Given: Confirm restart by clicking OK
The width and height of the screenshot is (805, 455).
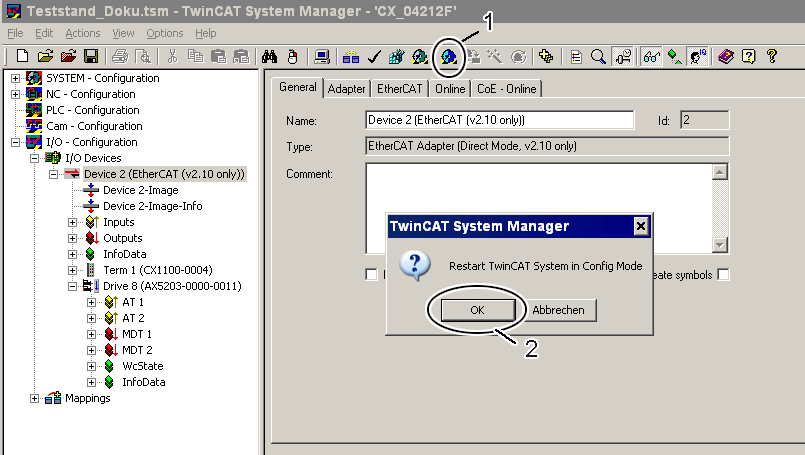Looking at the screenshot, I should [x=477, y=310].
